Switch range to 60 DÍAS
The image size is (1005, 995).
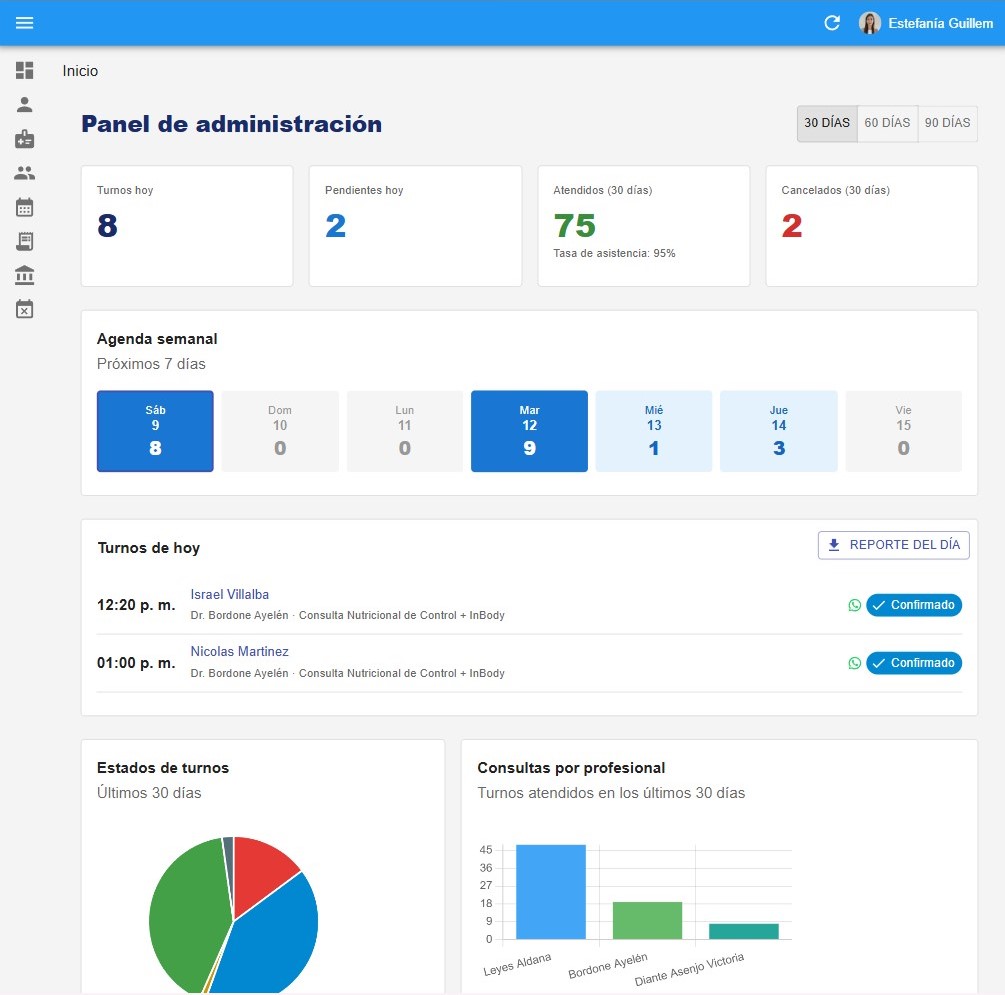pos(887,123)
